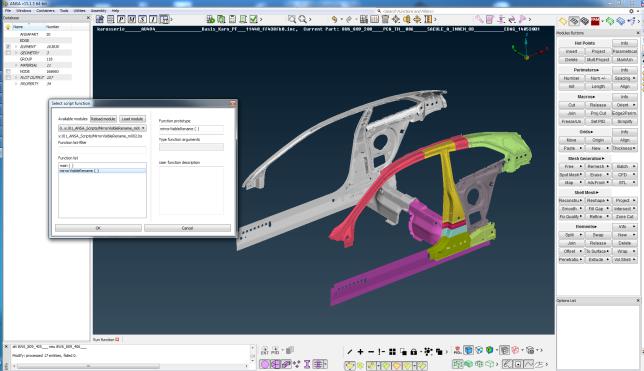This screenshot has height=371, width=644.
Task: Click OK in Select script function dialog
Action: [98, 228]
